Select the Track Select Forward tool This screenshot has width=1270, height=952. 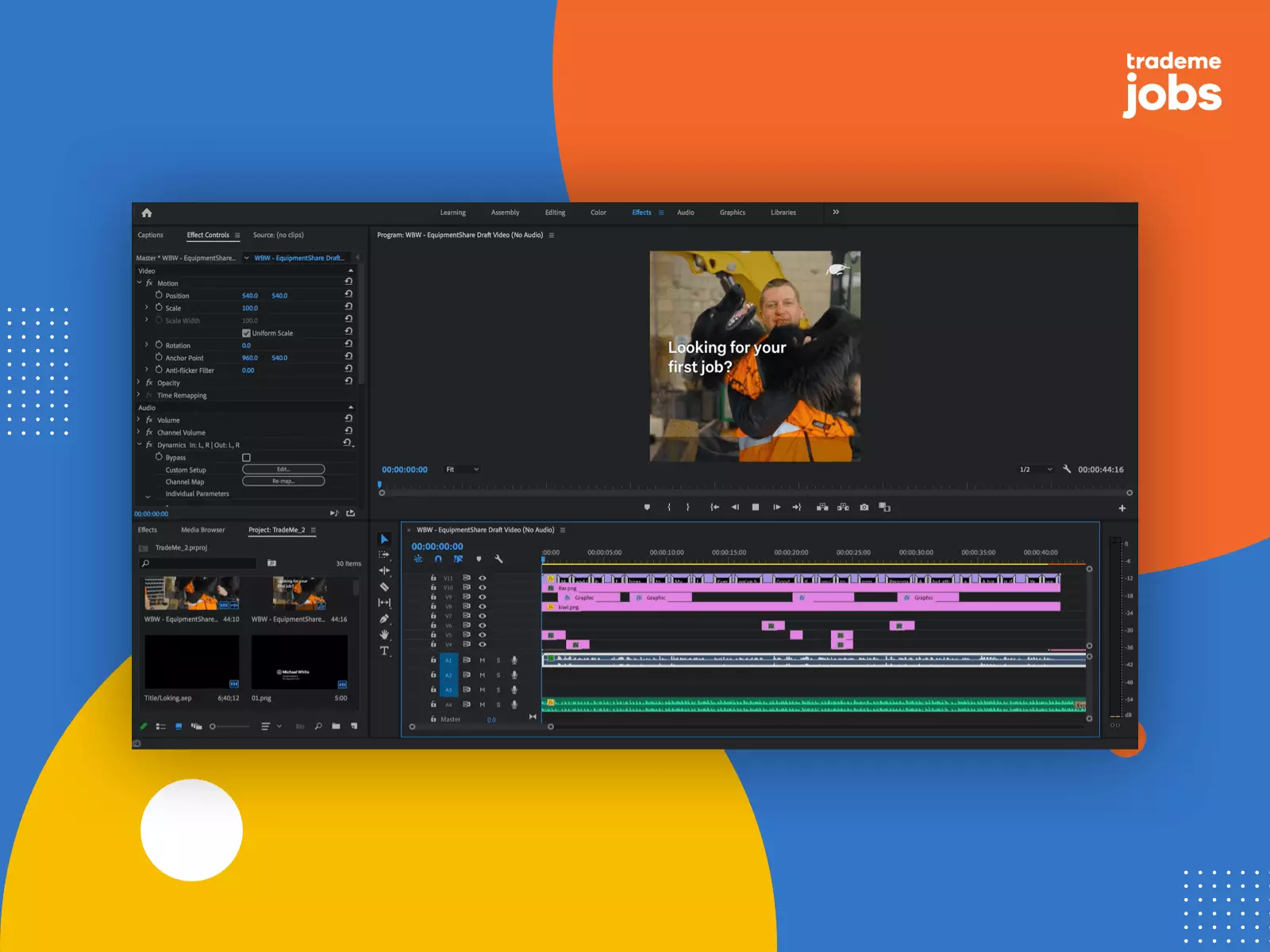coord(384,555)
